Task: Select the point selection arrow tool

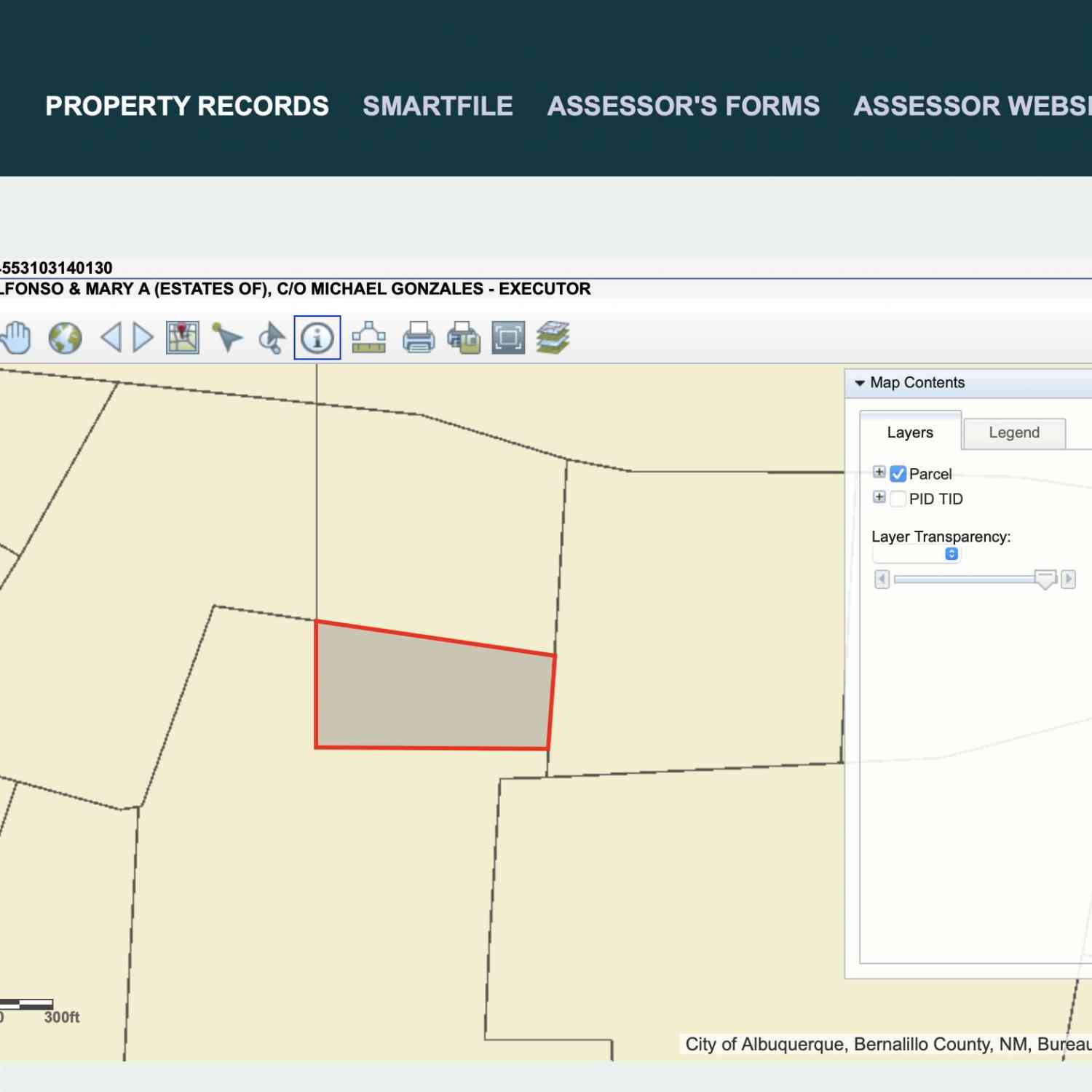Action: point(227,338)
